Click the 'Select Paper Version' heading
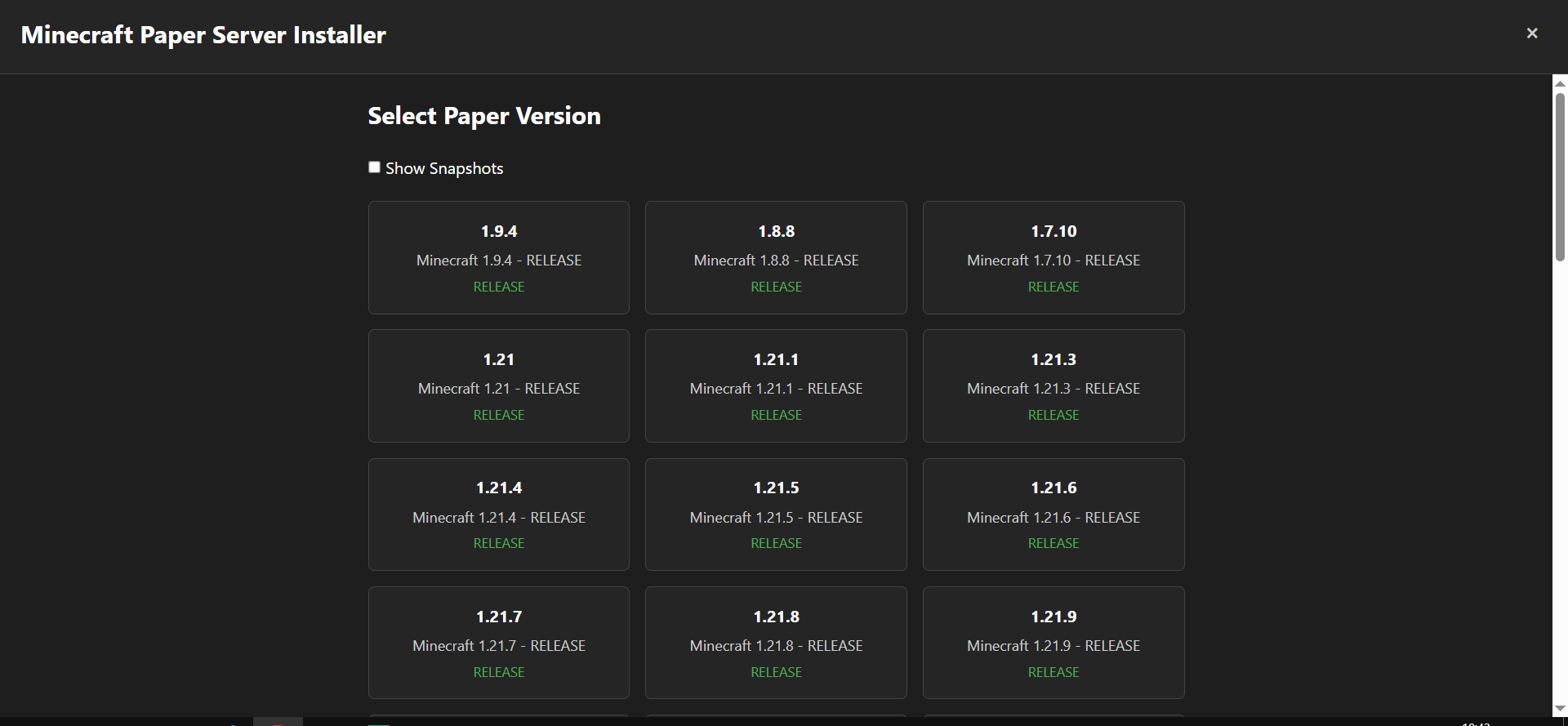 (x=484, y=116)
